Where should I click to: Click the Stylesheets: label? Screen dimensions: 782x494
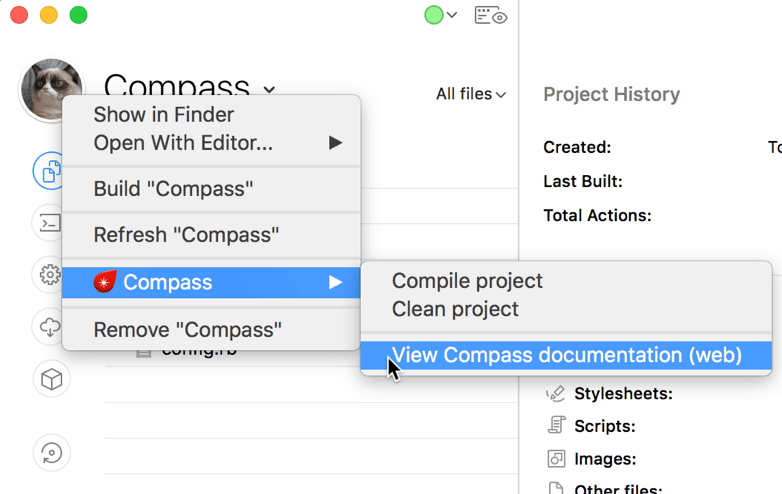(623, 393)
